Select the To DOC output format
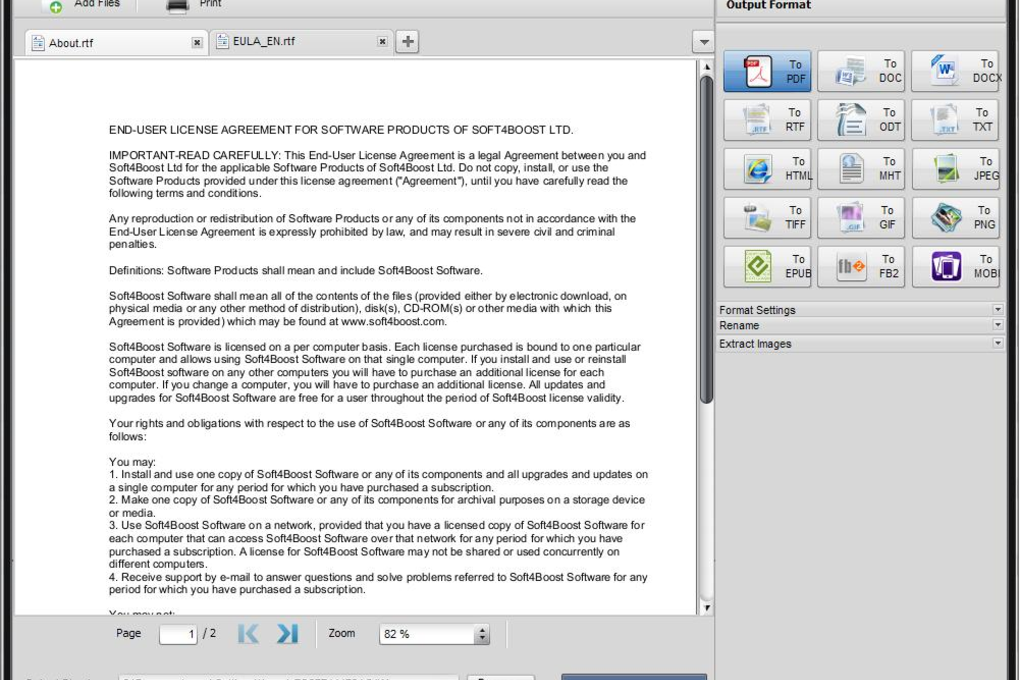 861,71
